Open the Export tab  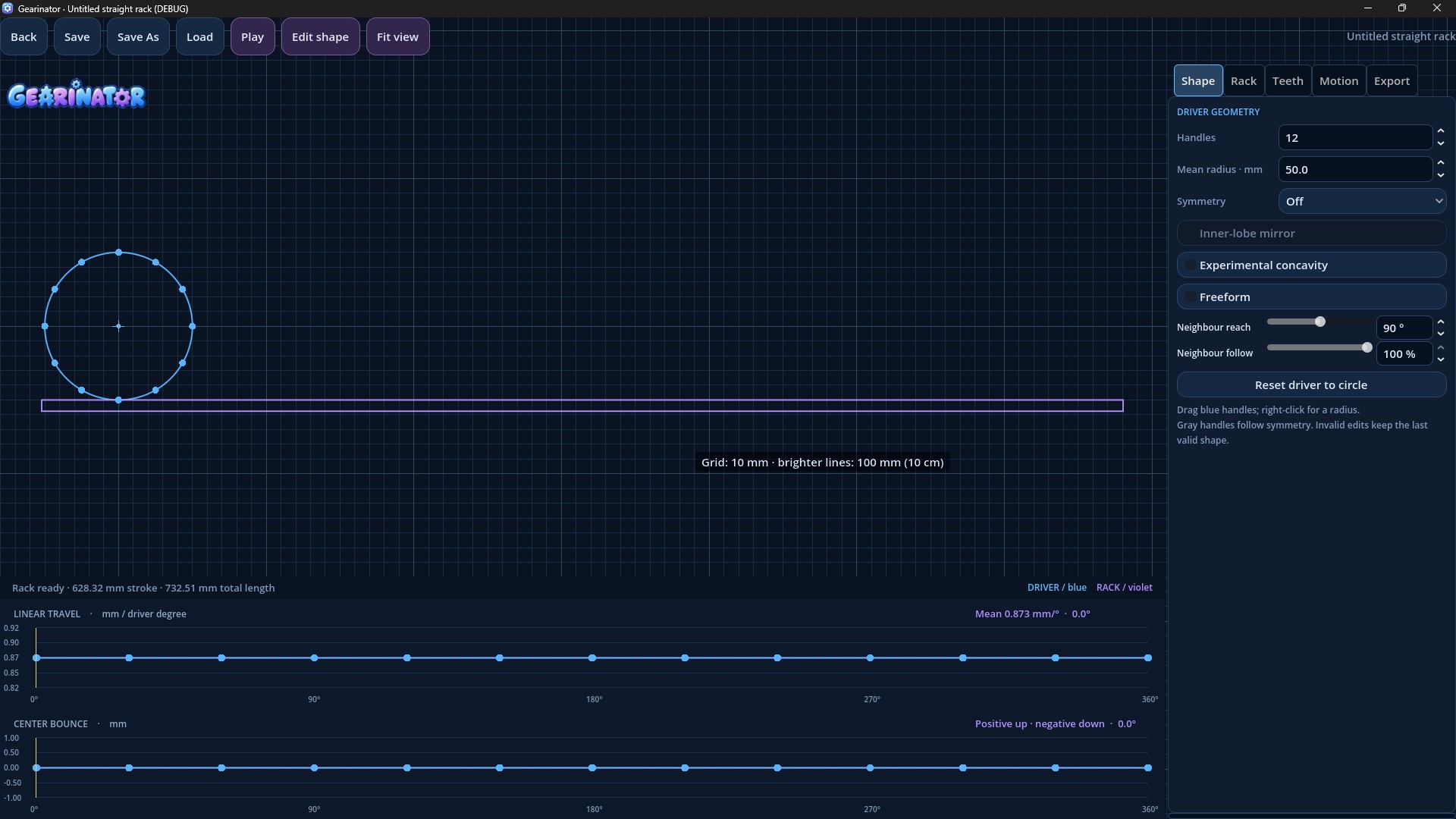point(1392,80)
